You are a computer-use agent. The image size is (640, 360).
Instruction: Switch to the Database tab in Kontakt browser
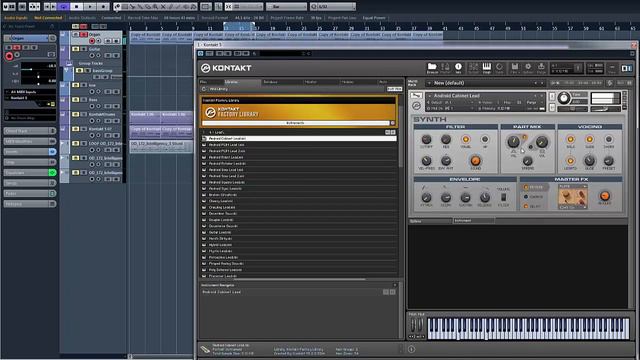click(x=281, y=82)
